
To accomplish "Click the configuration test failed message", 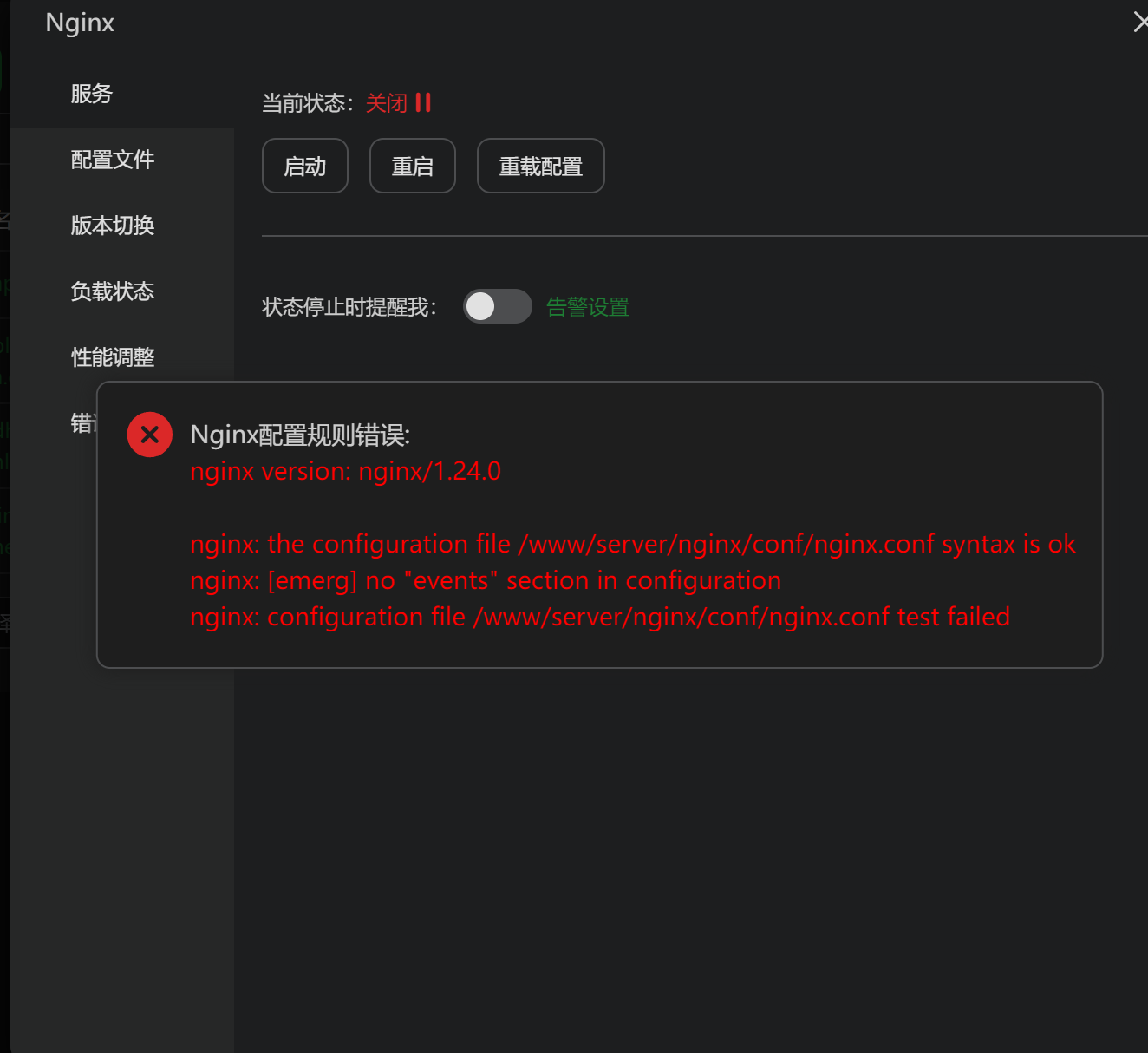I will (x=600, y=617).
